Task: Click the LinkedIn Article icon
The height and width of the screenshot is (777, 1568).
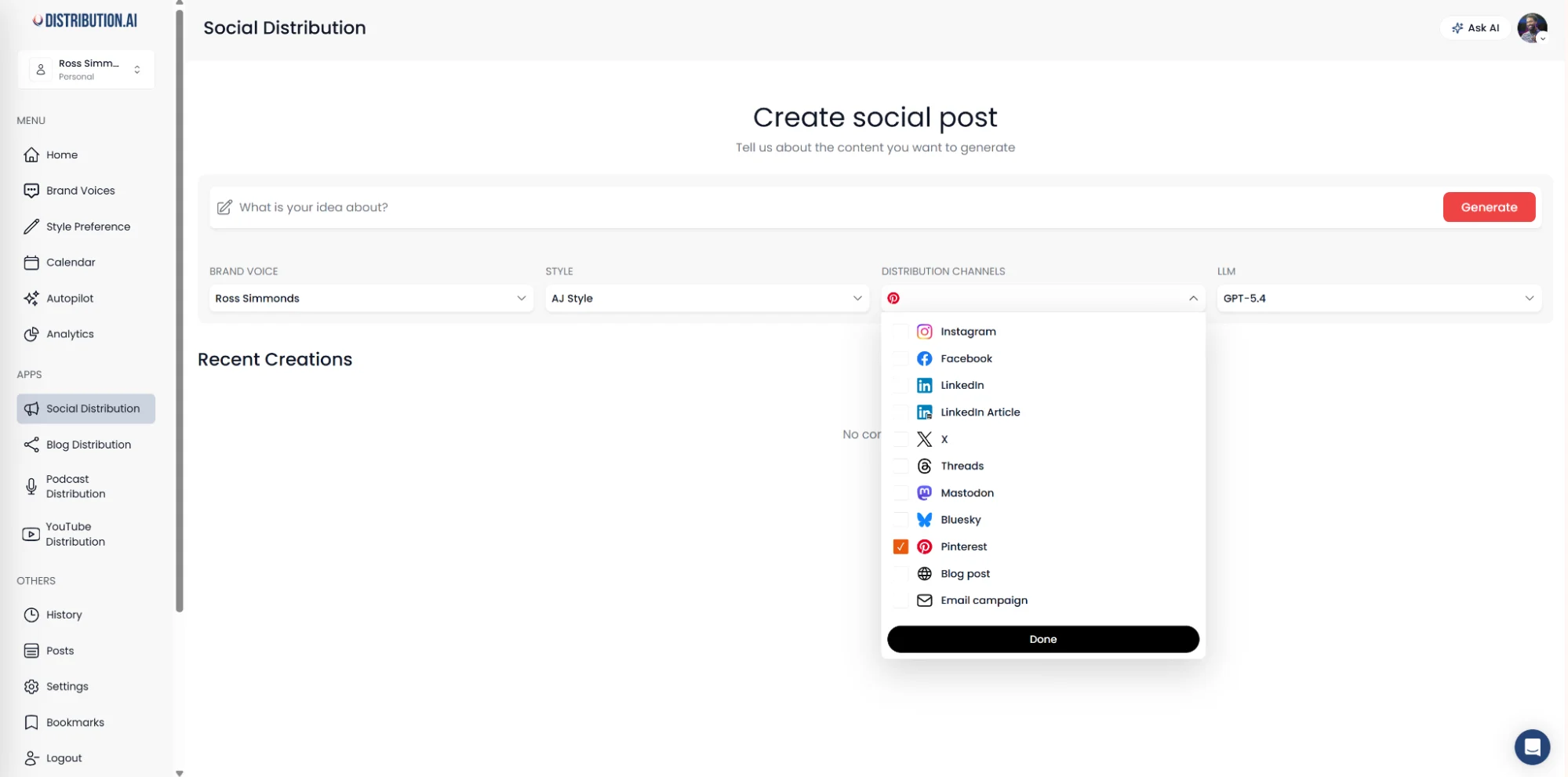Action: coord(924,412)
